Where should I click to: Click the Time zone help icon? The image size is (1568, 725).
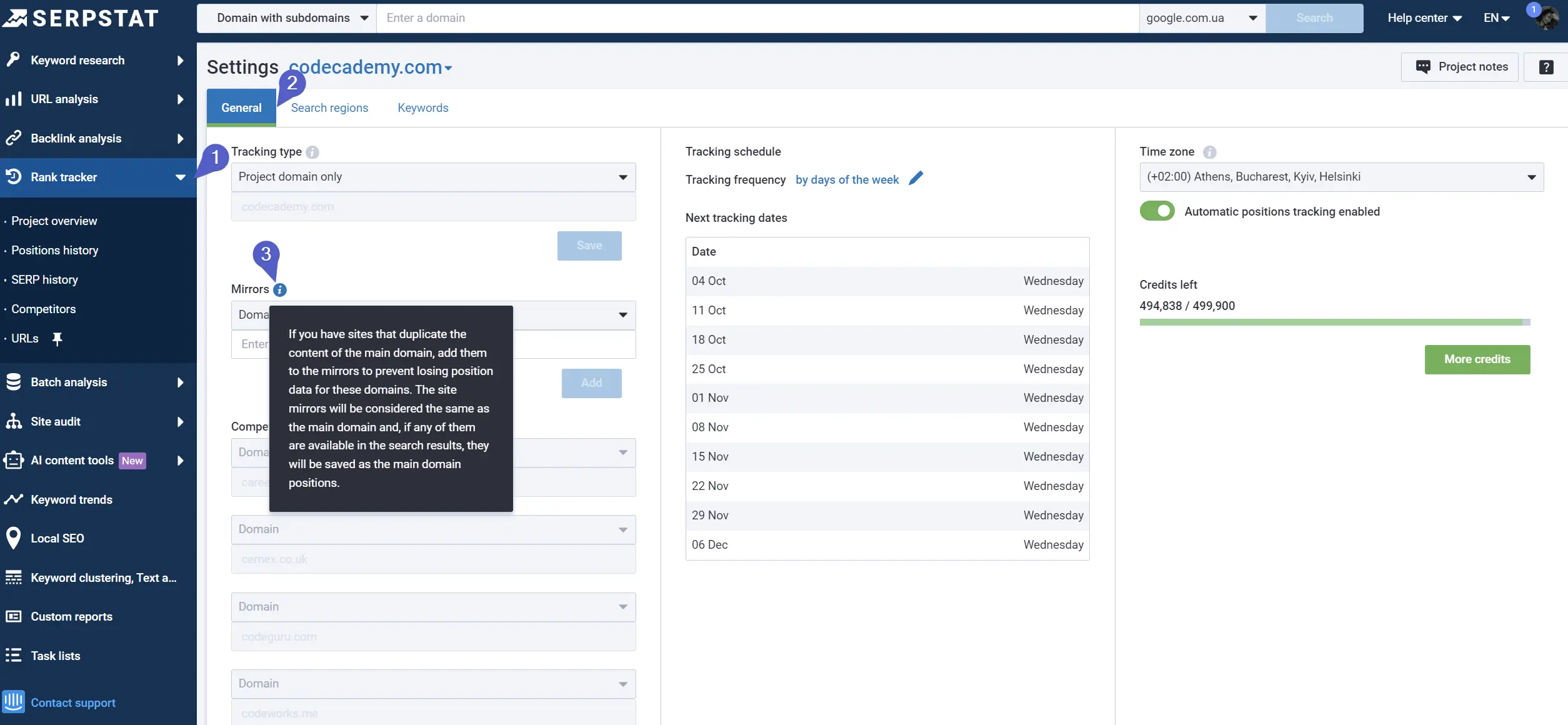point(1209,152)
